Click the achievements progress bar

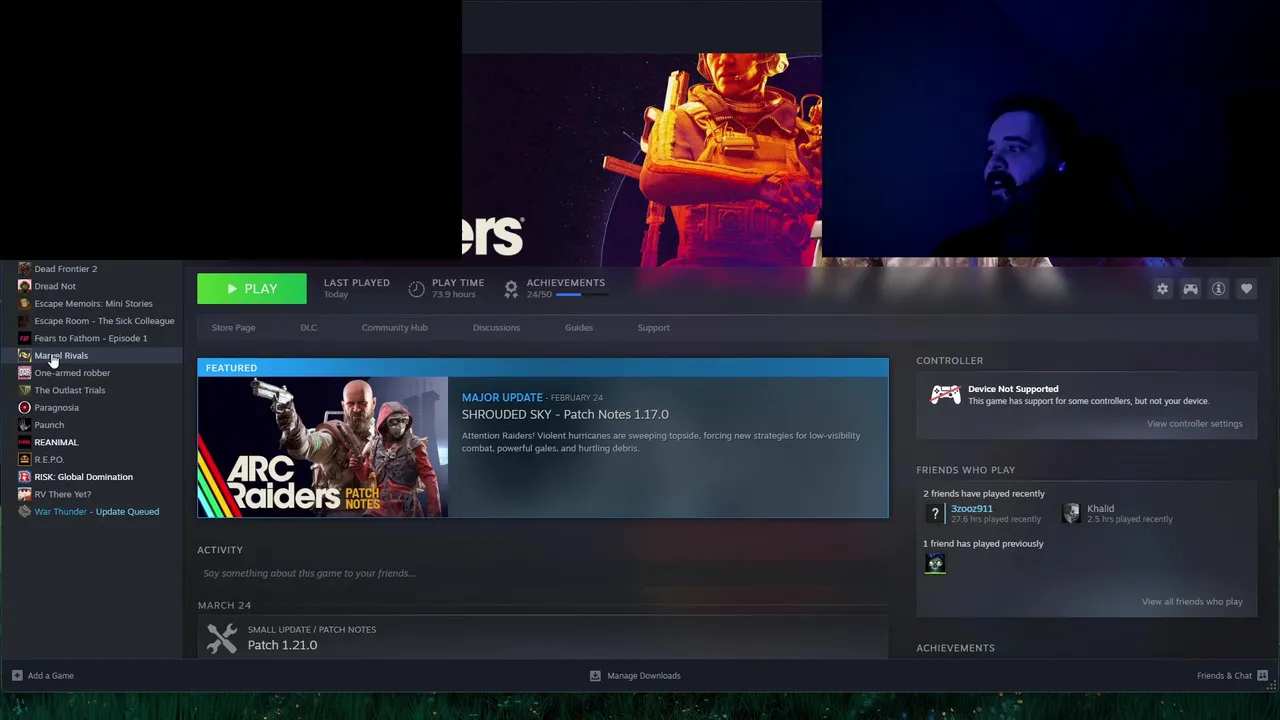[x=581, y=295]
